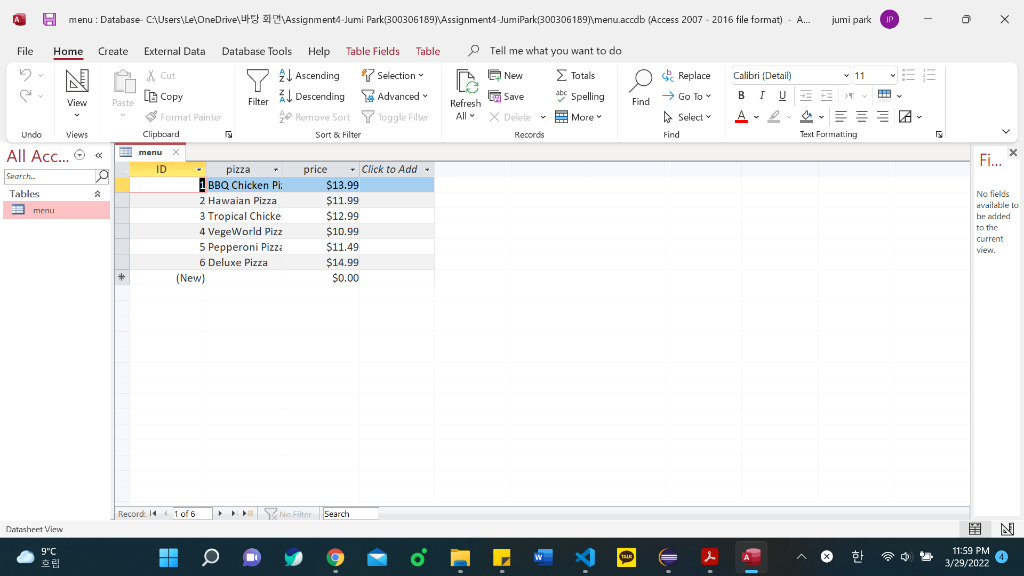Viewport: 1024px width, 576px height.
Task: Click the record navigator Search field
Action: coord(350,514)
